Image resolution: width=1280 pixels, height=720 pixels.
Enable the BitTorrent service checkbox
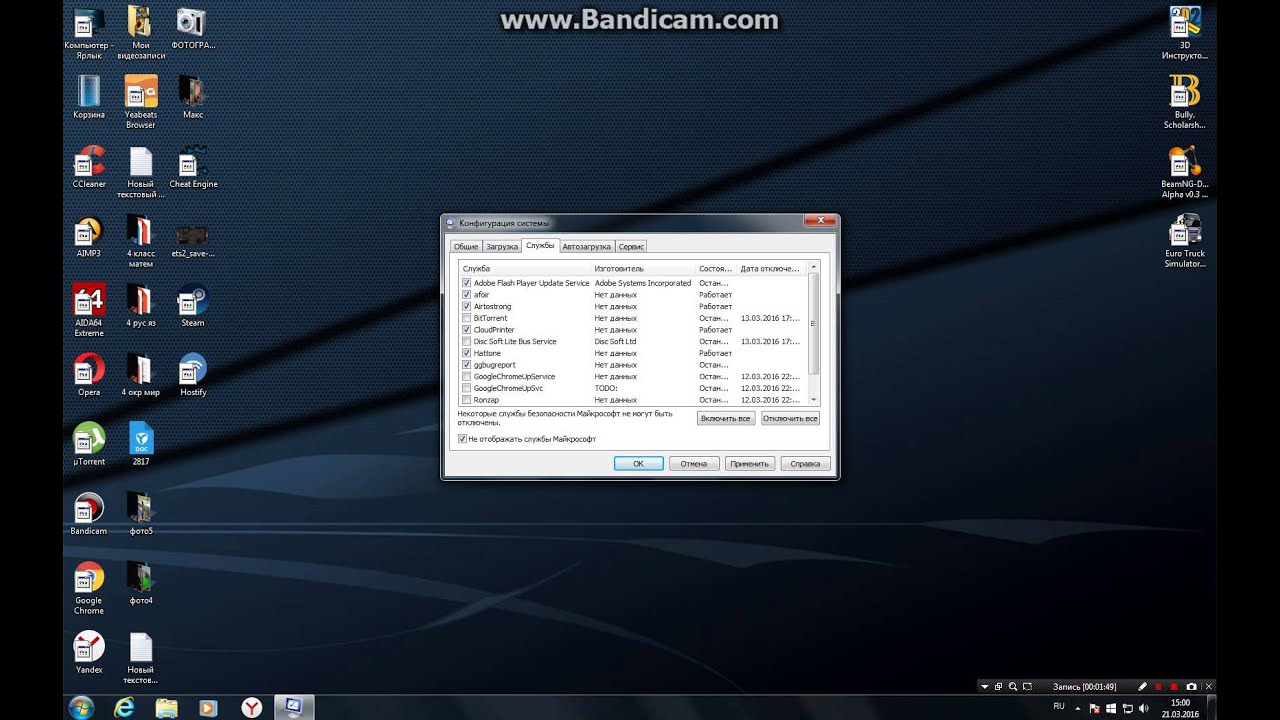[x=467, y=318]
